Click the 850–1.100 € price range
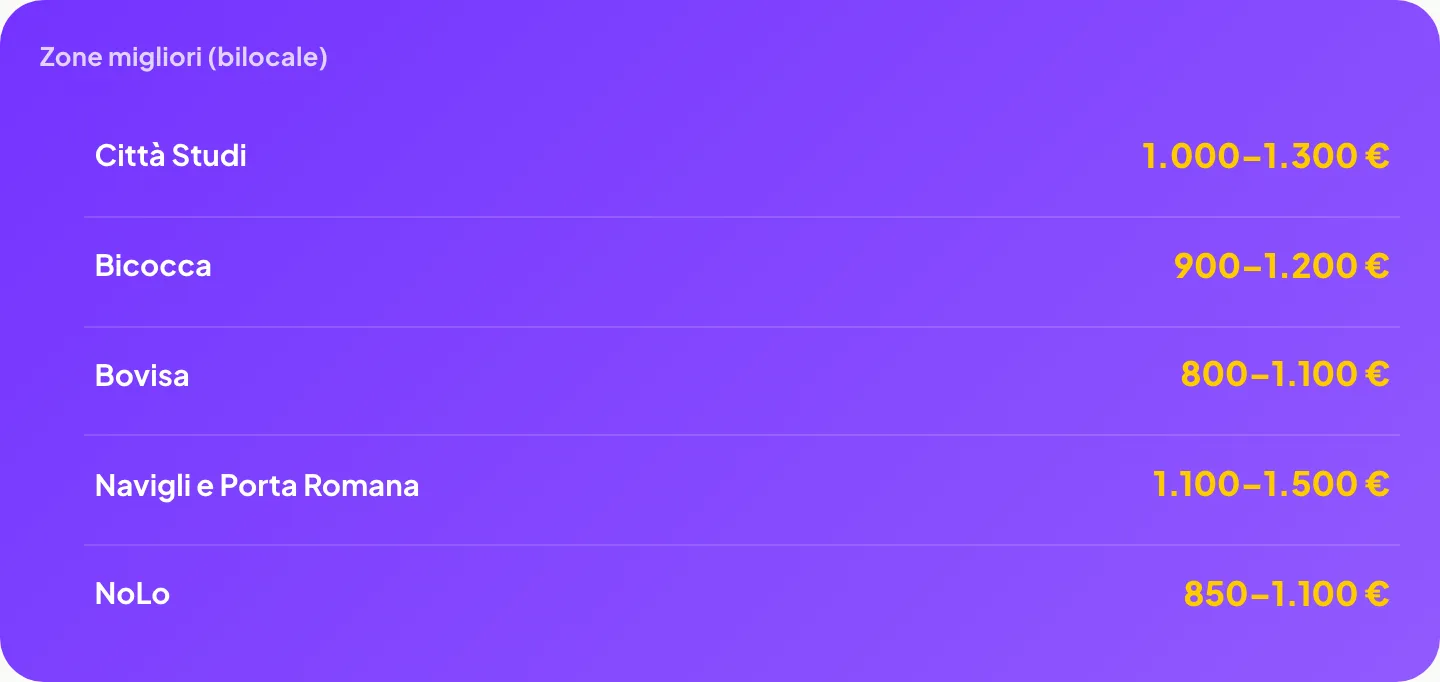1440x682 pixels. (x=1287, y=594)
